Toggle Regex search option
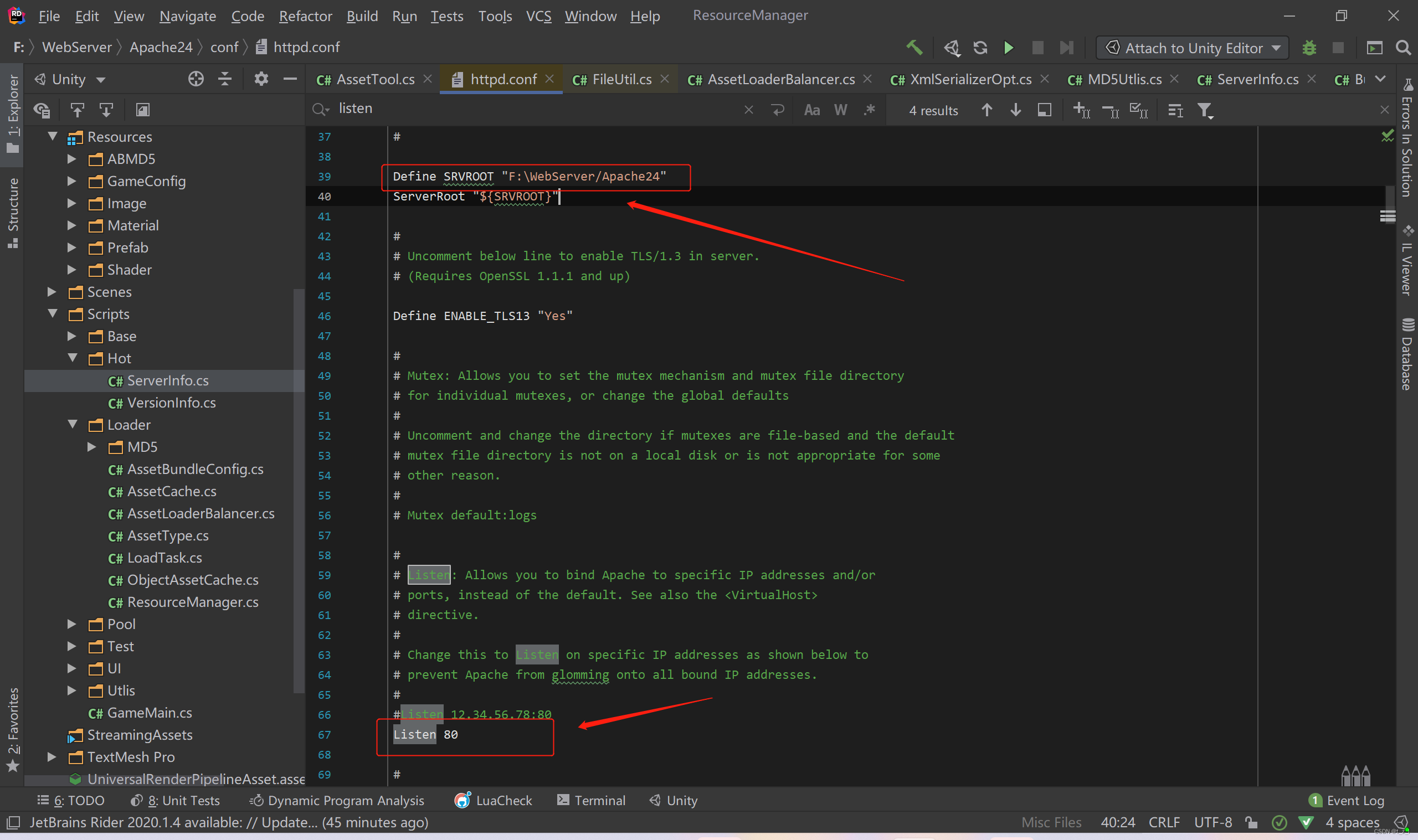 tap(870, 110)
